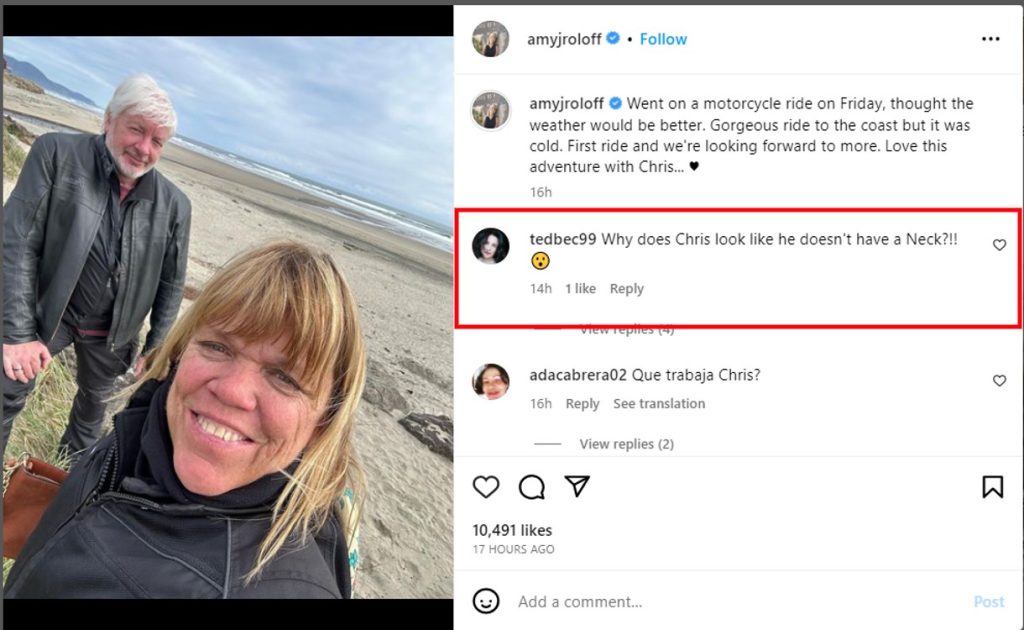Click See translation on adacabrera02's comment

click(659, 404)
